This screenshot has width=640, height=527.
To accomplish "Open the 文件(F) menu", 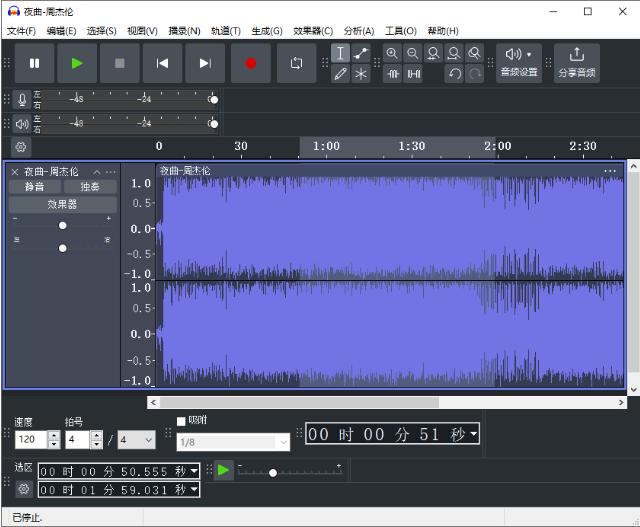I will (21, 31).
